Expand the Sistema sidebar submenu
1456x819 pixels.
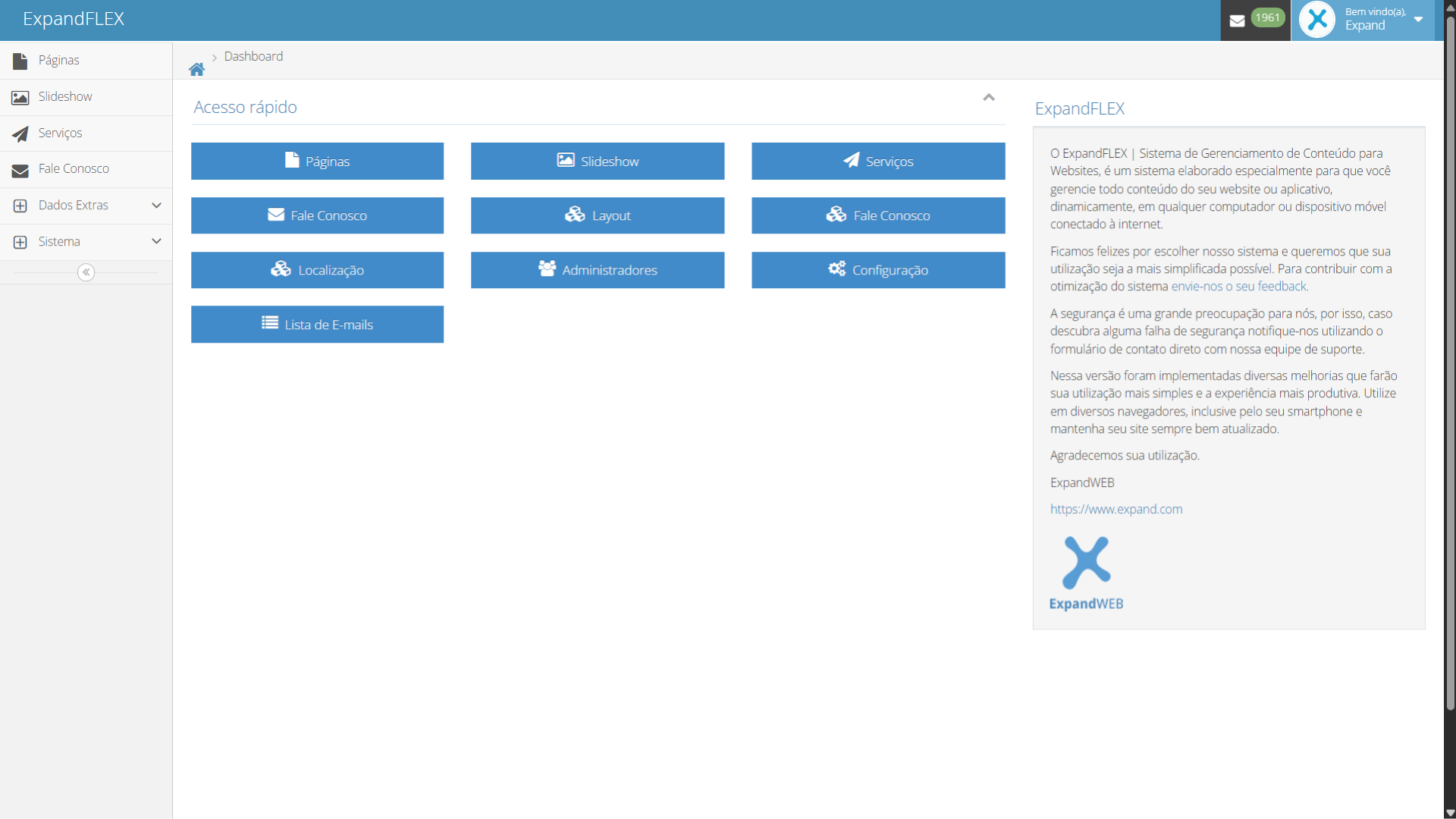(x=156, y=242)
